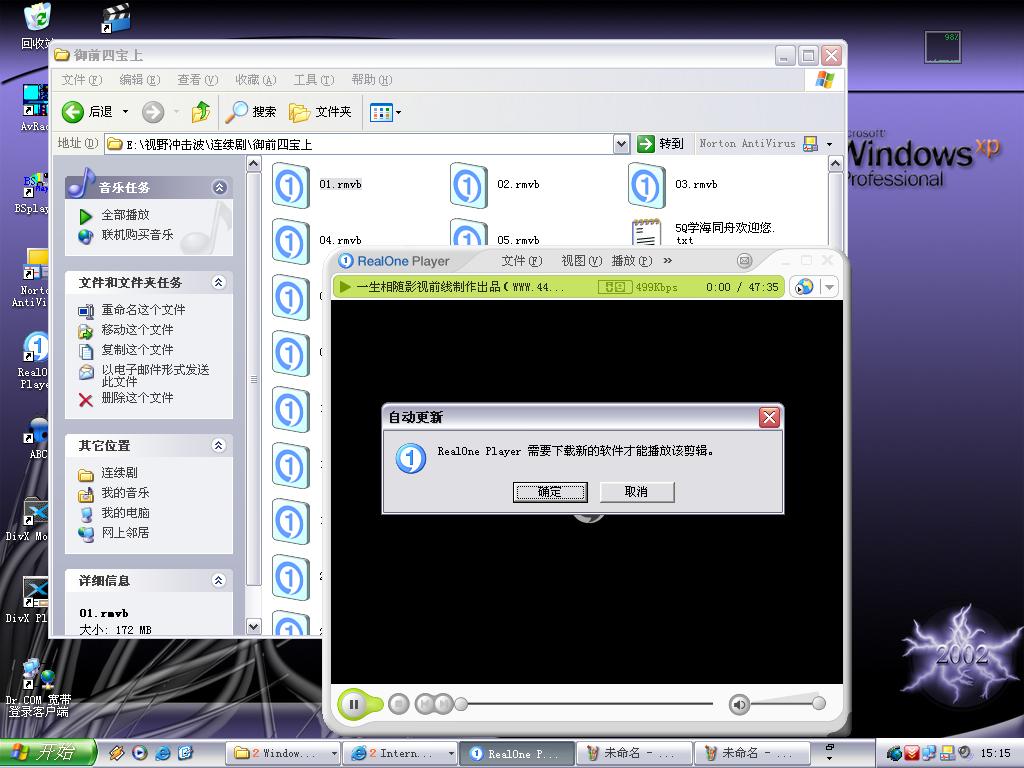Open RealOne Player File (文件) menu
This screenshot has height=768, width=1024.
click(x=521, y=261)
